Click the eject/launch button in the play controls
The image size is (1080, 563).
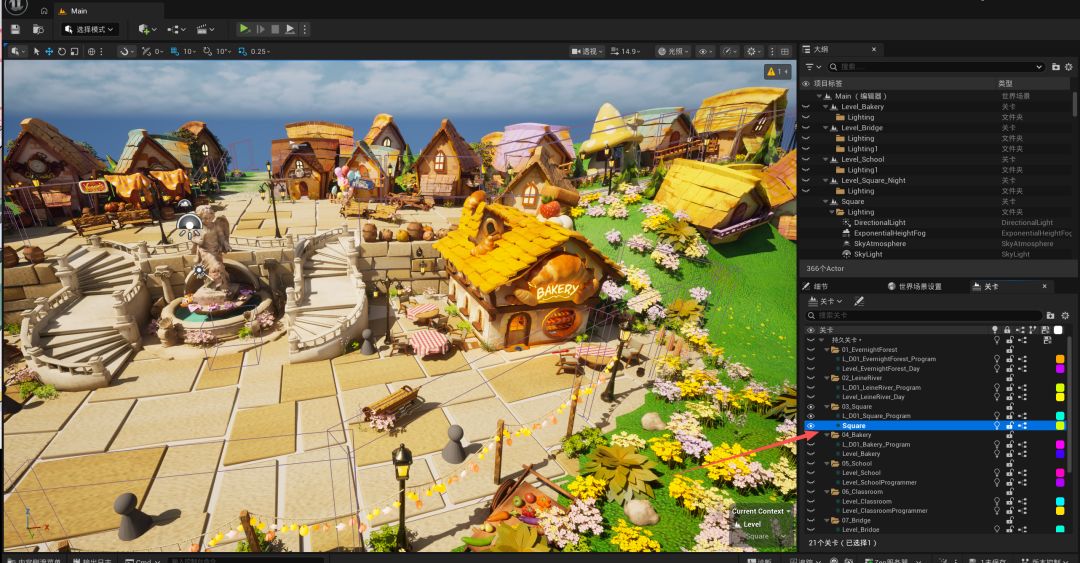click(x=290, y=29)
